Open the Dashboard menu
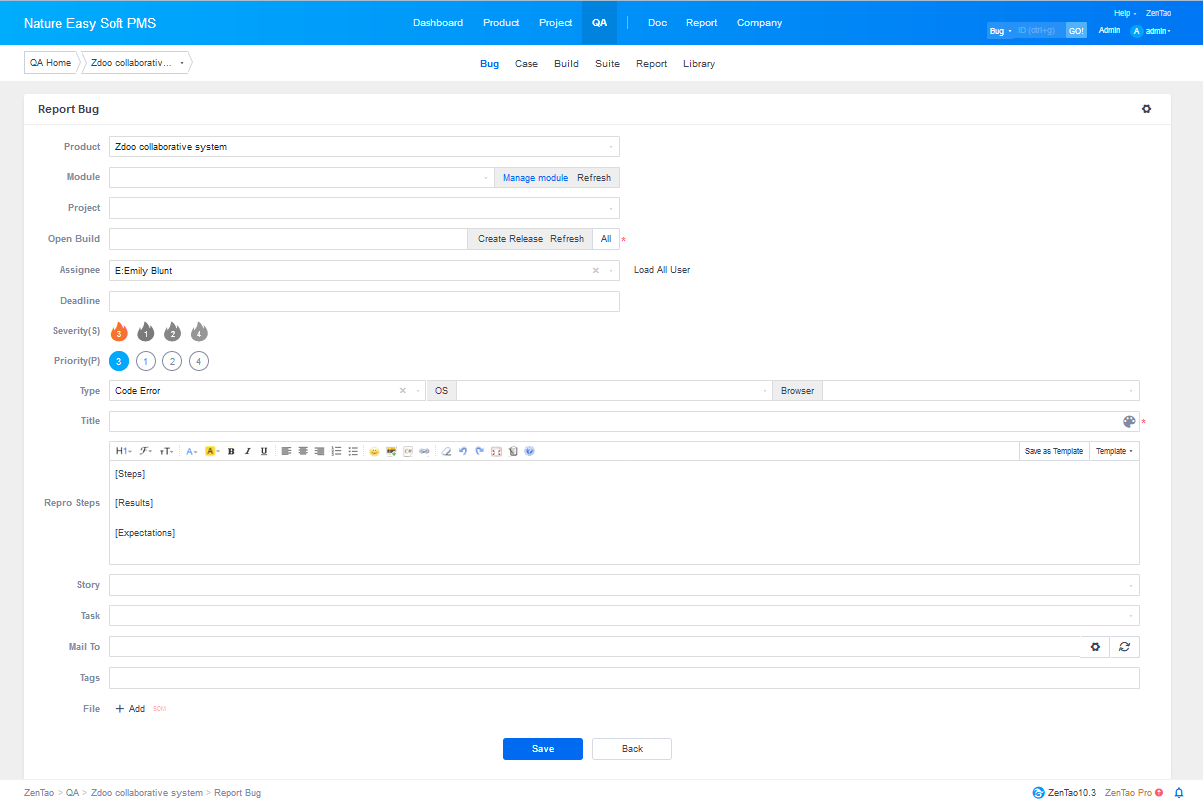 (438, 23)
